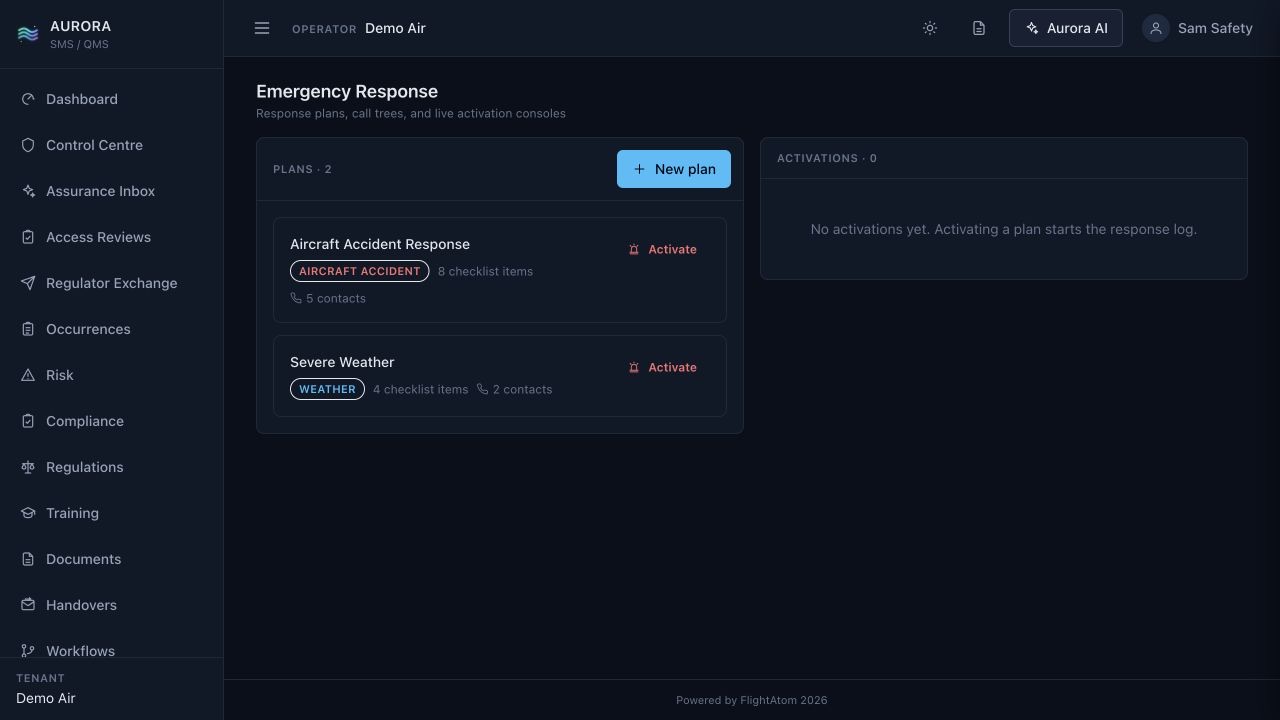
Task: Create a New plan
Action: pyautogui.click(x=674, y=169)
